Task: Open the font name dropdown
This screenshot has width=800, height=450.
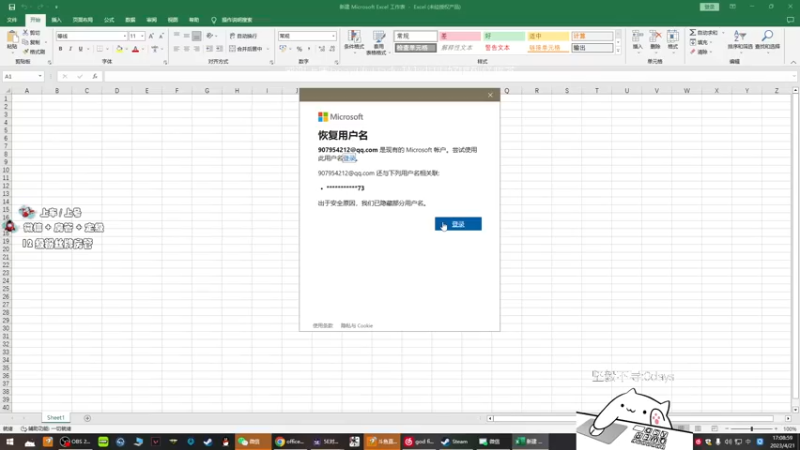Action: pos(124,36)
